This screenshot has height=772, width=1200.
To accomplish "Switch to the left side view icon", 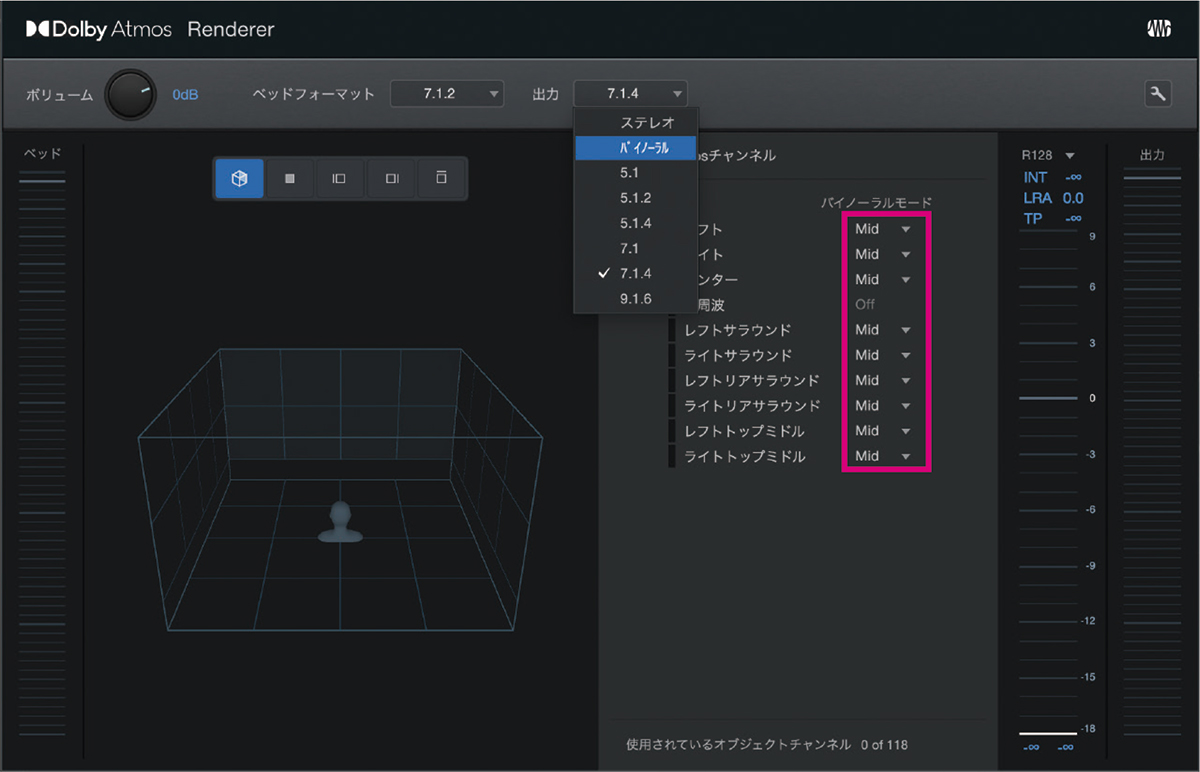I will [340, 179].
